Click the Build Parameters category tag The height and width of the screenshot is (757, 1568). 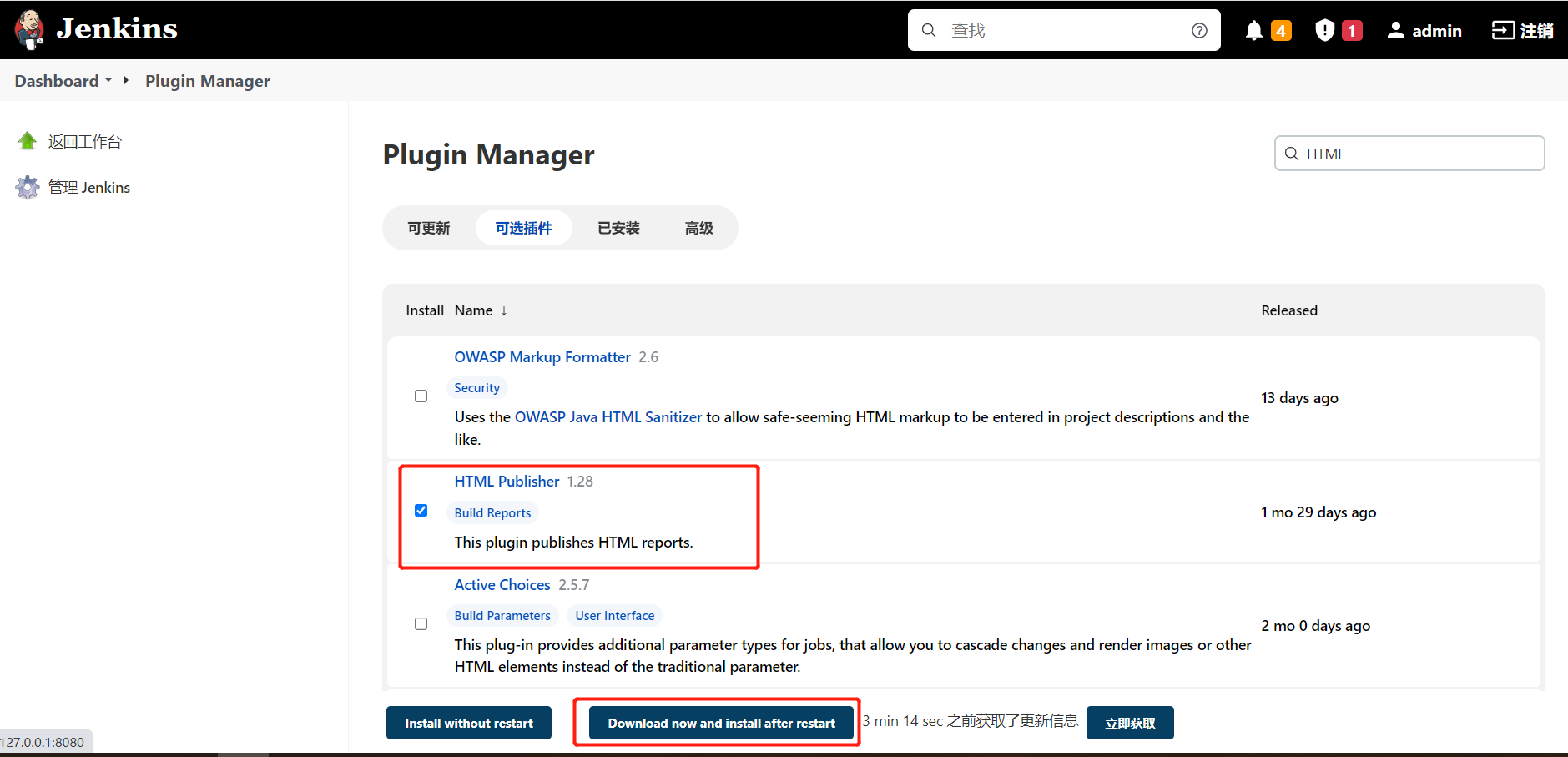tap(502, 616)
